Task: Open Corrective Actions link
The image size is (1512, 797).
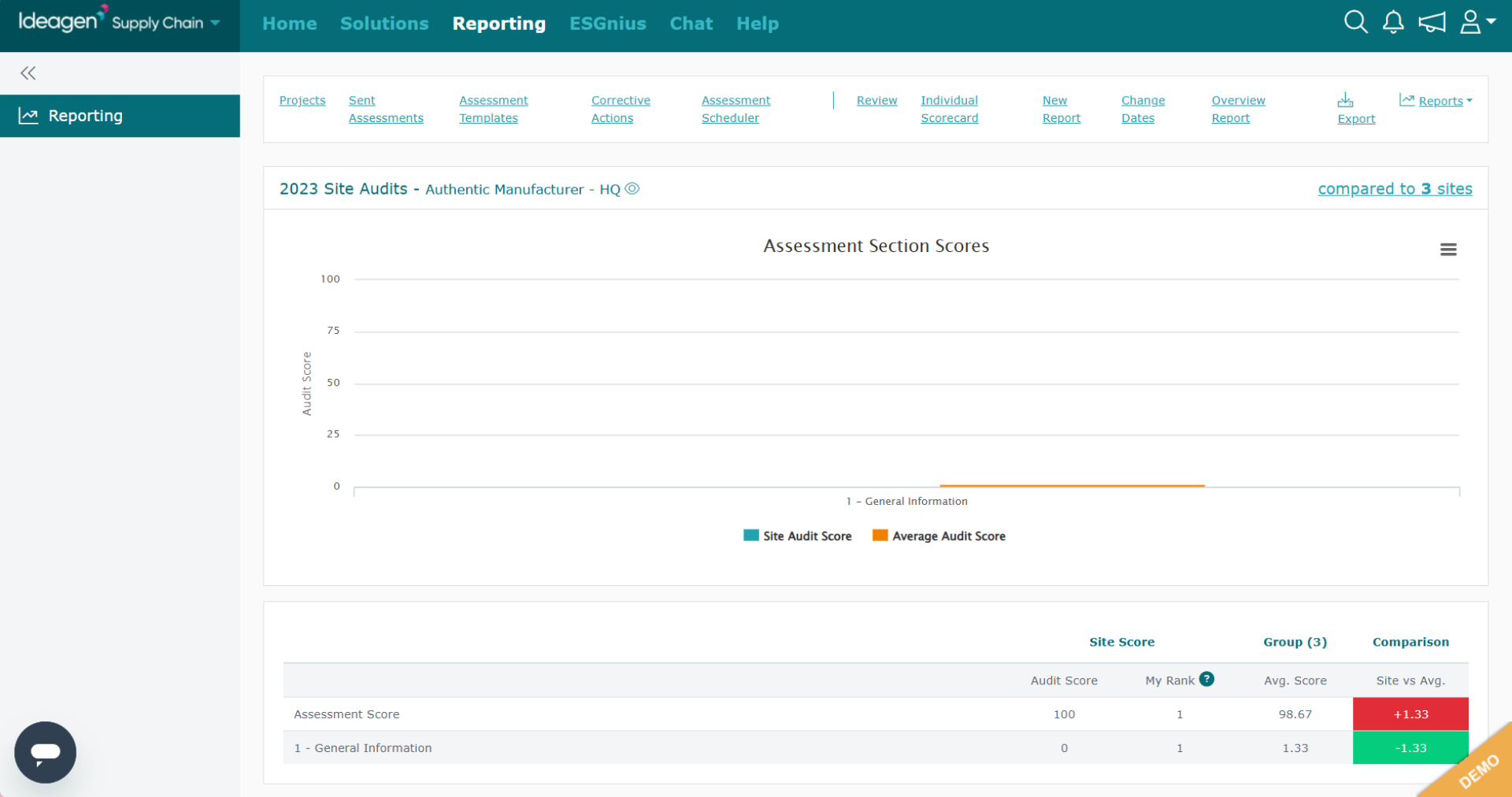Action: coord(621,109)
